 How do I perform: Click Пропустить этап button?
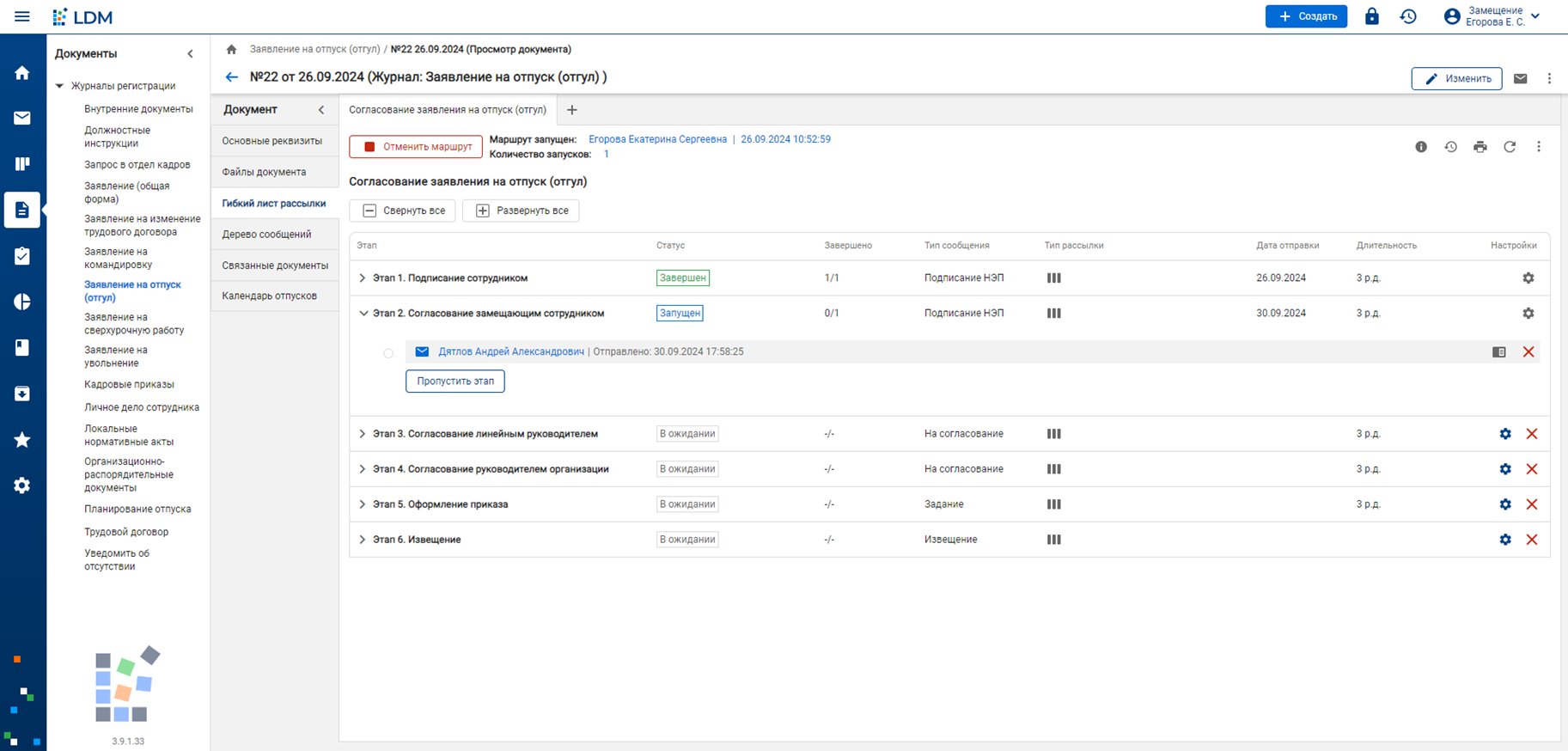pyautogui.click(x=455, y=381)
